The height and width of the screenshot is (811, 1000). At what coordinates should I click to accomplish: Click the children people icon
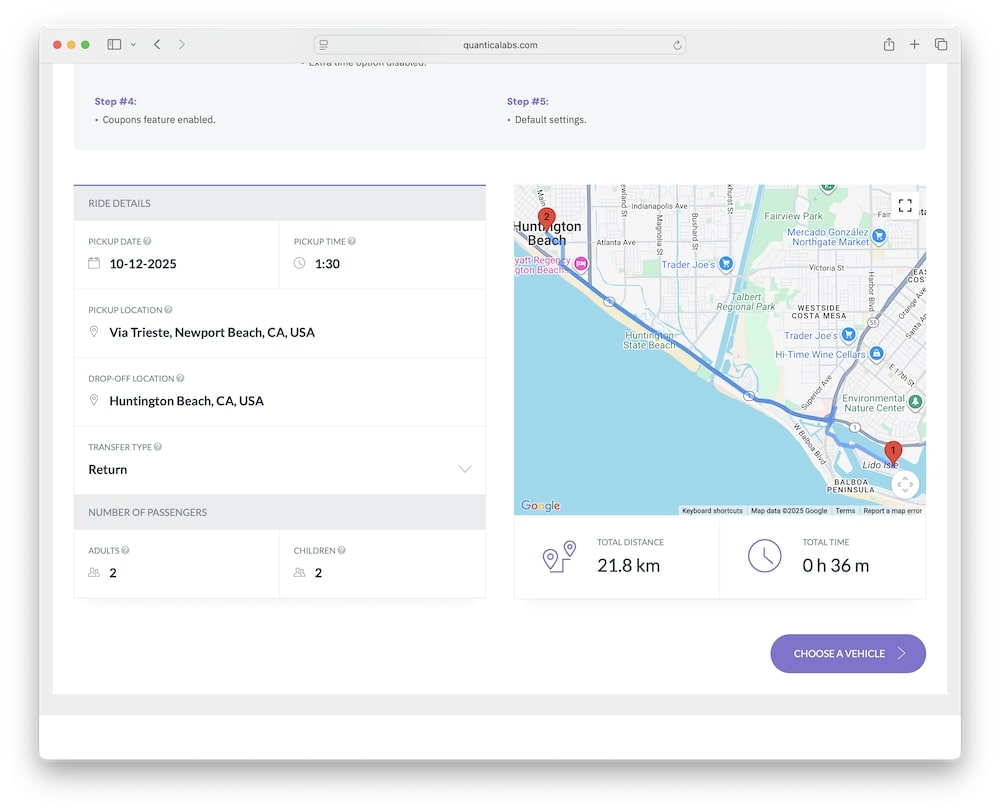click(x=299, y=573)
